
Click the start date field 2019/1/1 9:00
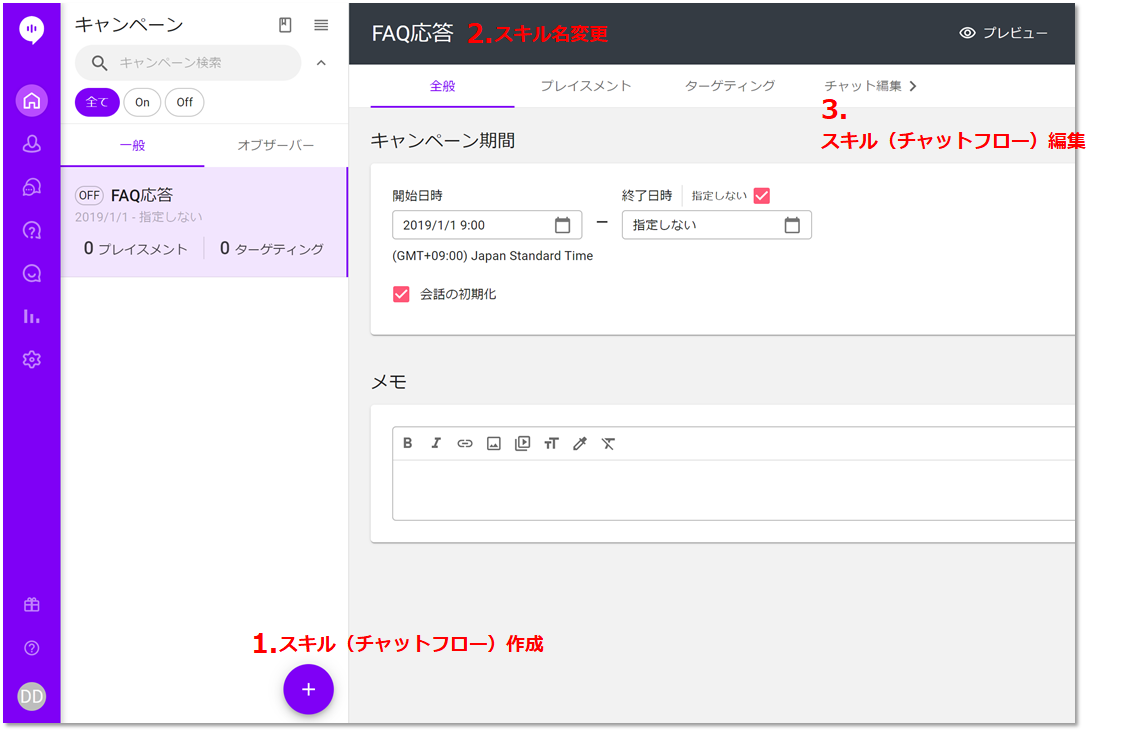pos(487,225)
